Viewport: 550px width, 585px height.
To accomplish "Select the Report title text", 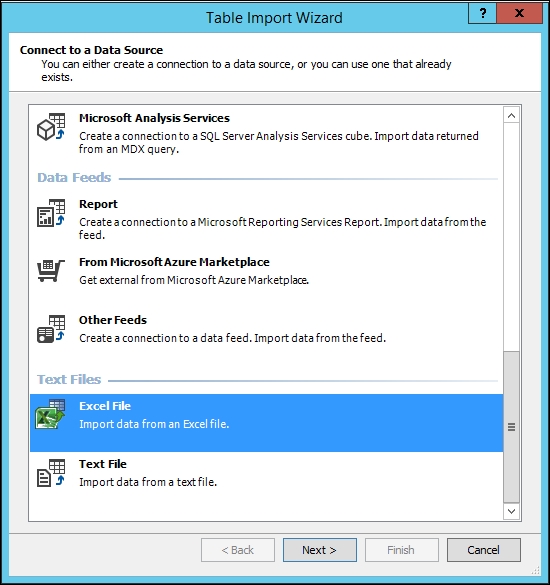I will coord(98,204).
